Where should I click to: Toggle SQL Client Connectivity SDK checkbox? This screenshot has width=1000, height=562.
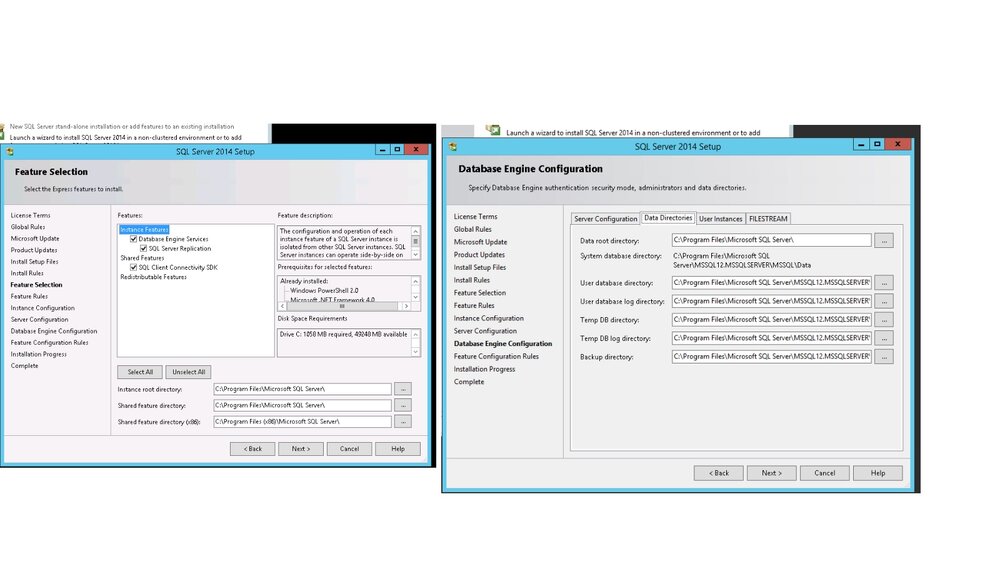pyautogui.click(x=133, y=267)
